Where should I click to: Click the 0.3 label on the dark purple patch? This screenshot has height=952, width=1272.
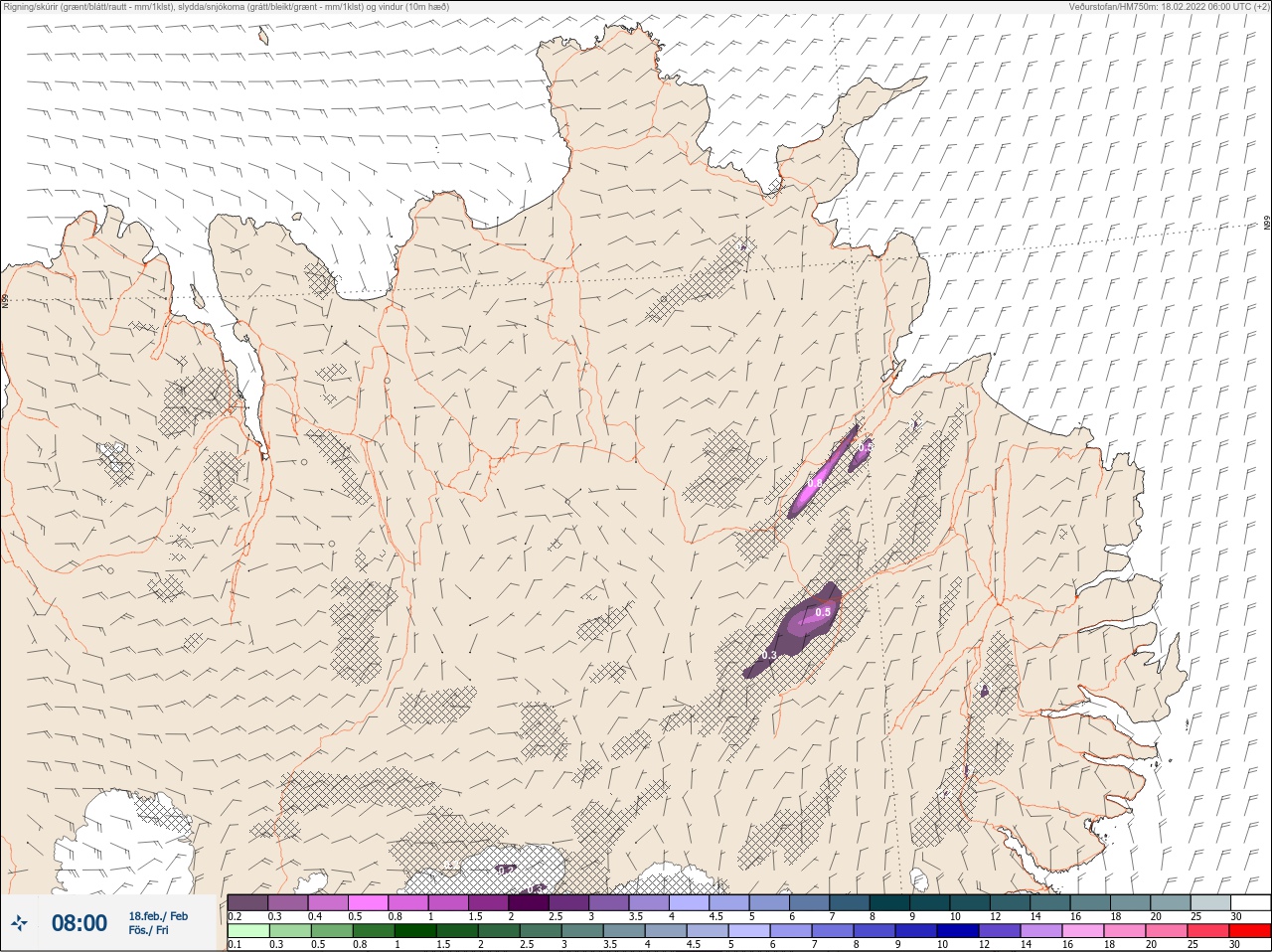click(x=768, y=656)
